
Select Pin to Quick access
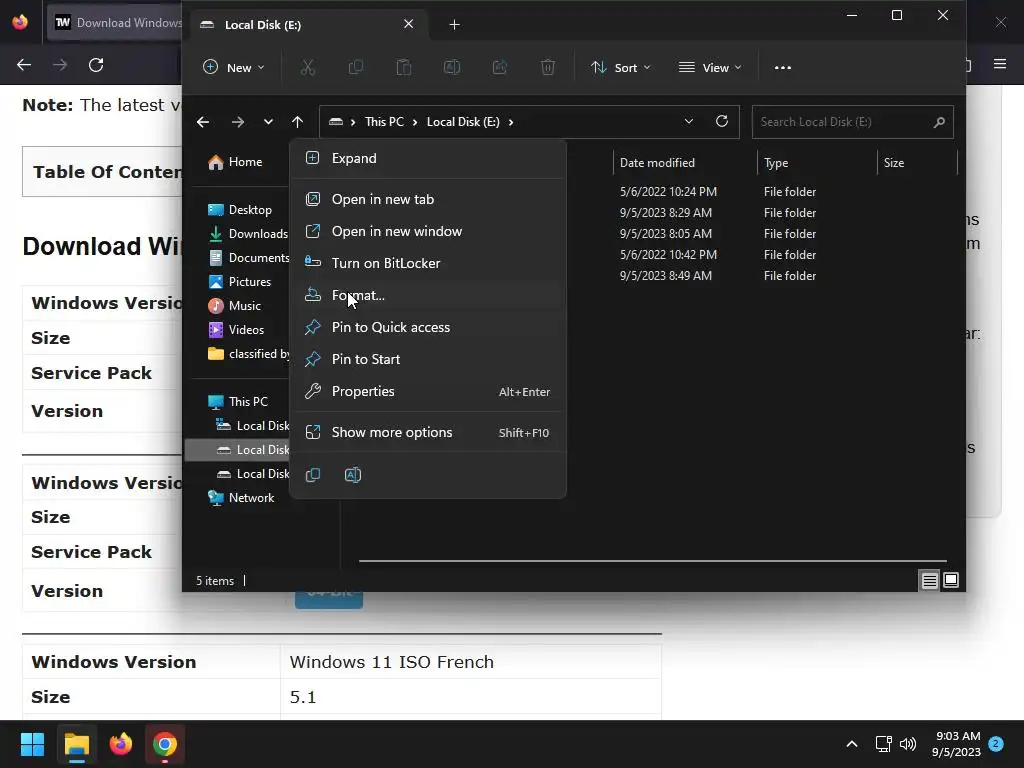428,327
